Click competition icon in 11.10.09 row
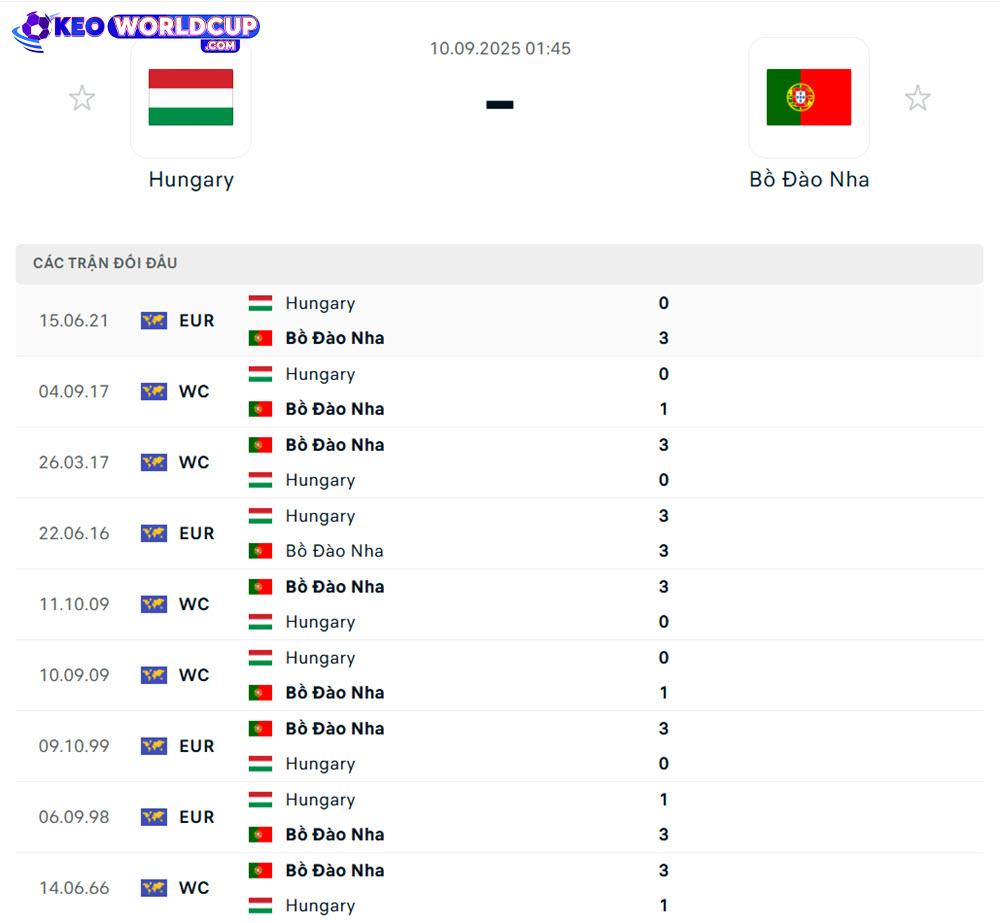The width and height of the screenshot is (1000, 923). tap(154, 603)
